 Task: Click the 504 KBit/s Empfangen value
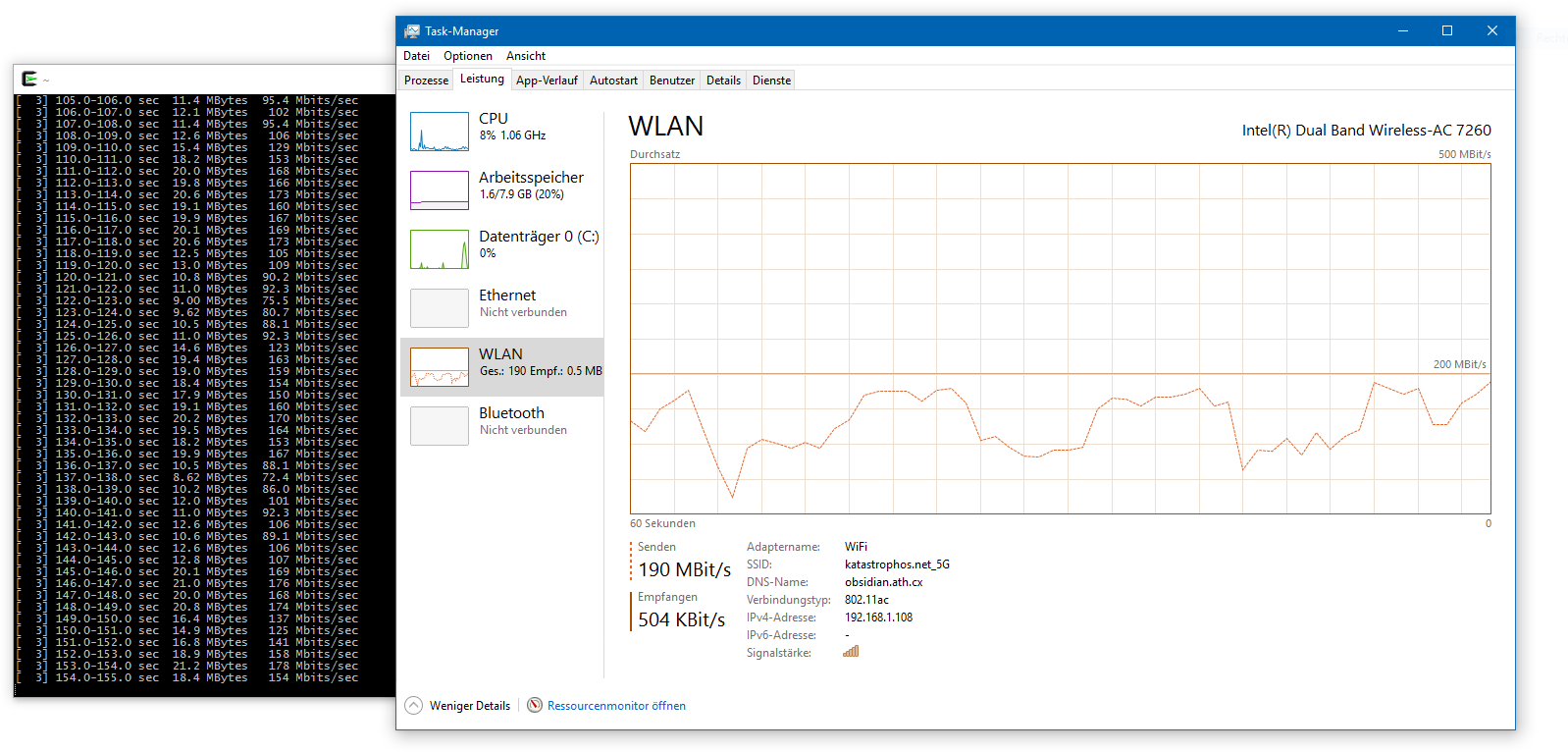point(682,620)
